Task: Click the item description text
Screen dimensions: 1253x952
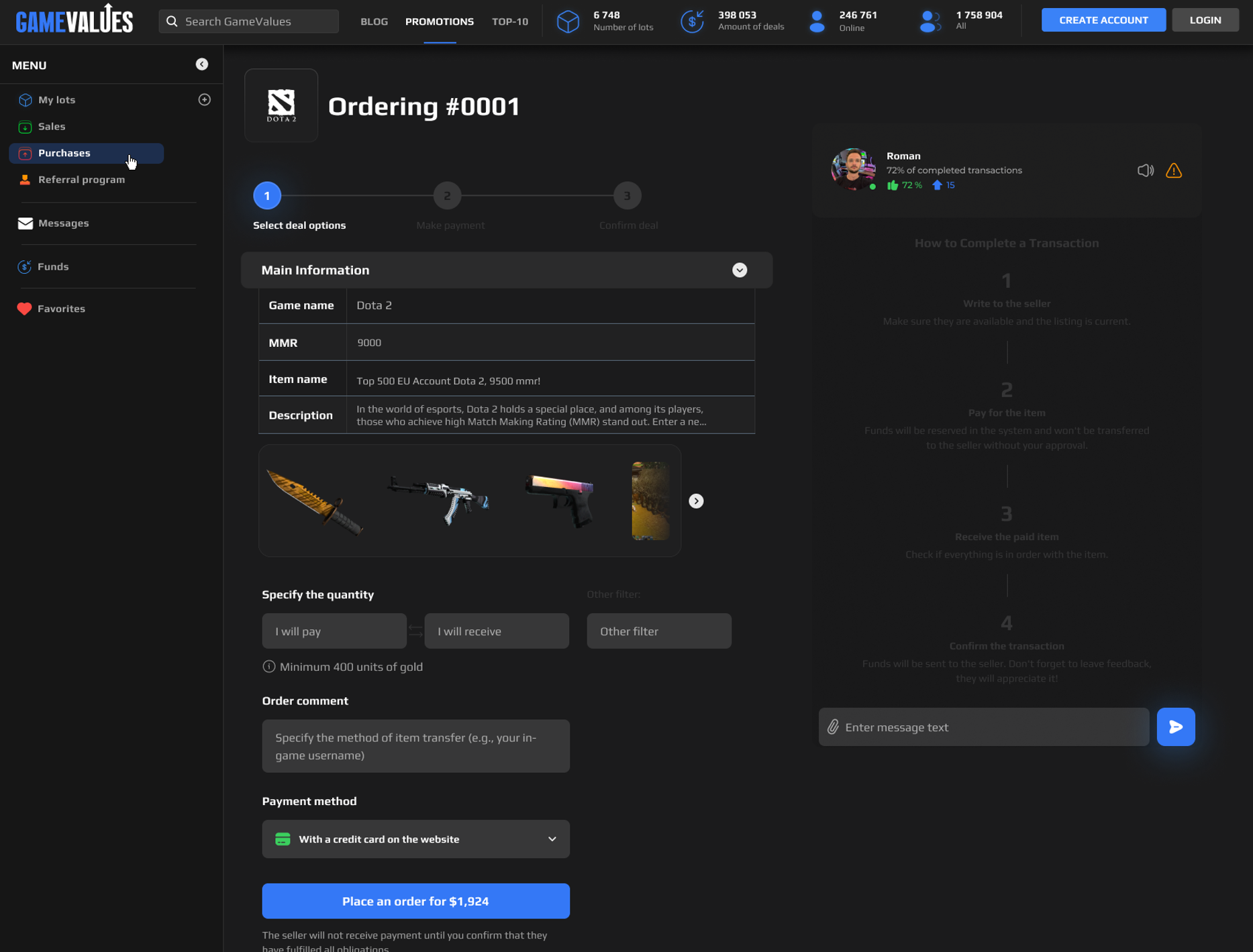Action: 532,415
